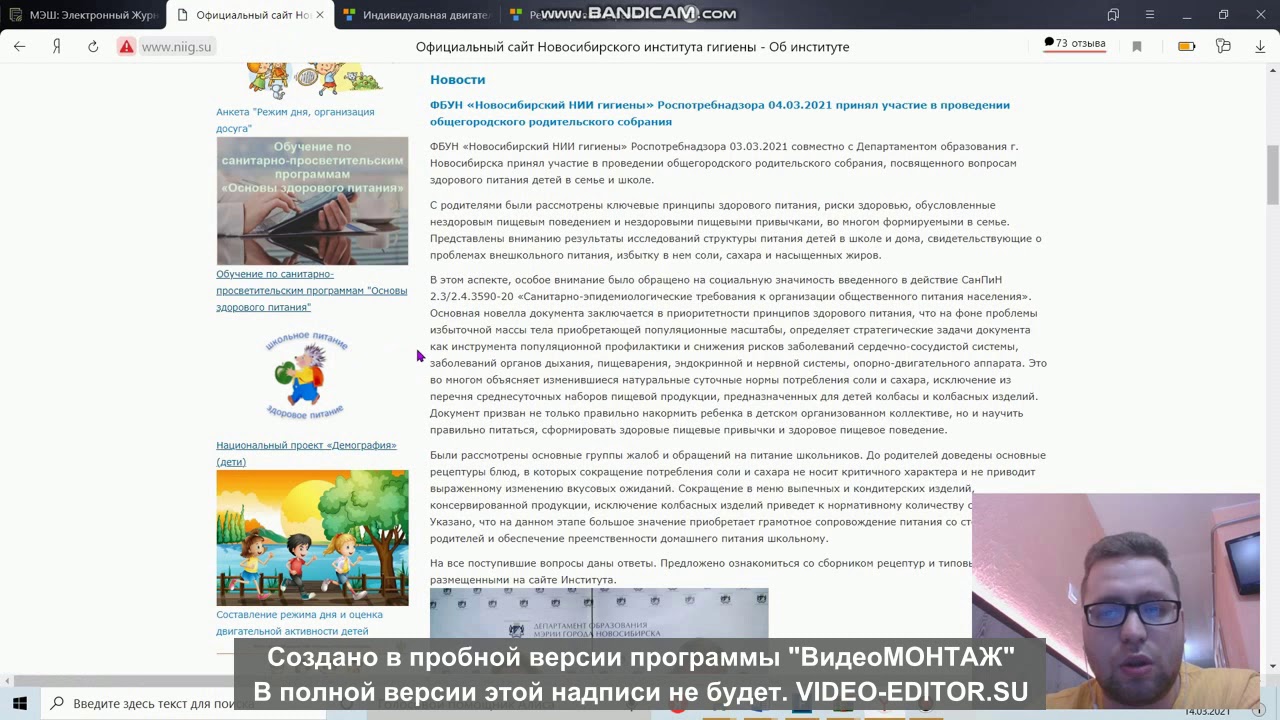Open the downloads arrow icon
Screen dimensions: 1280x720
1260,47
